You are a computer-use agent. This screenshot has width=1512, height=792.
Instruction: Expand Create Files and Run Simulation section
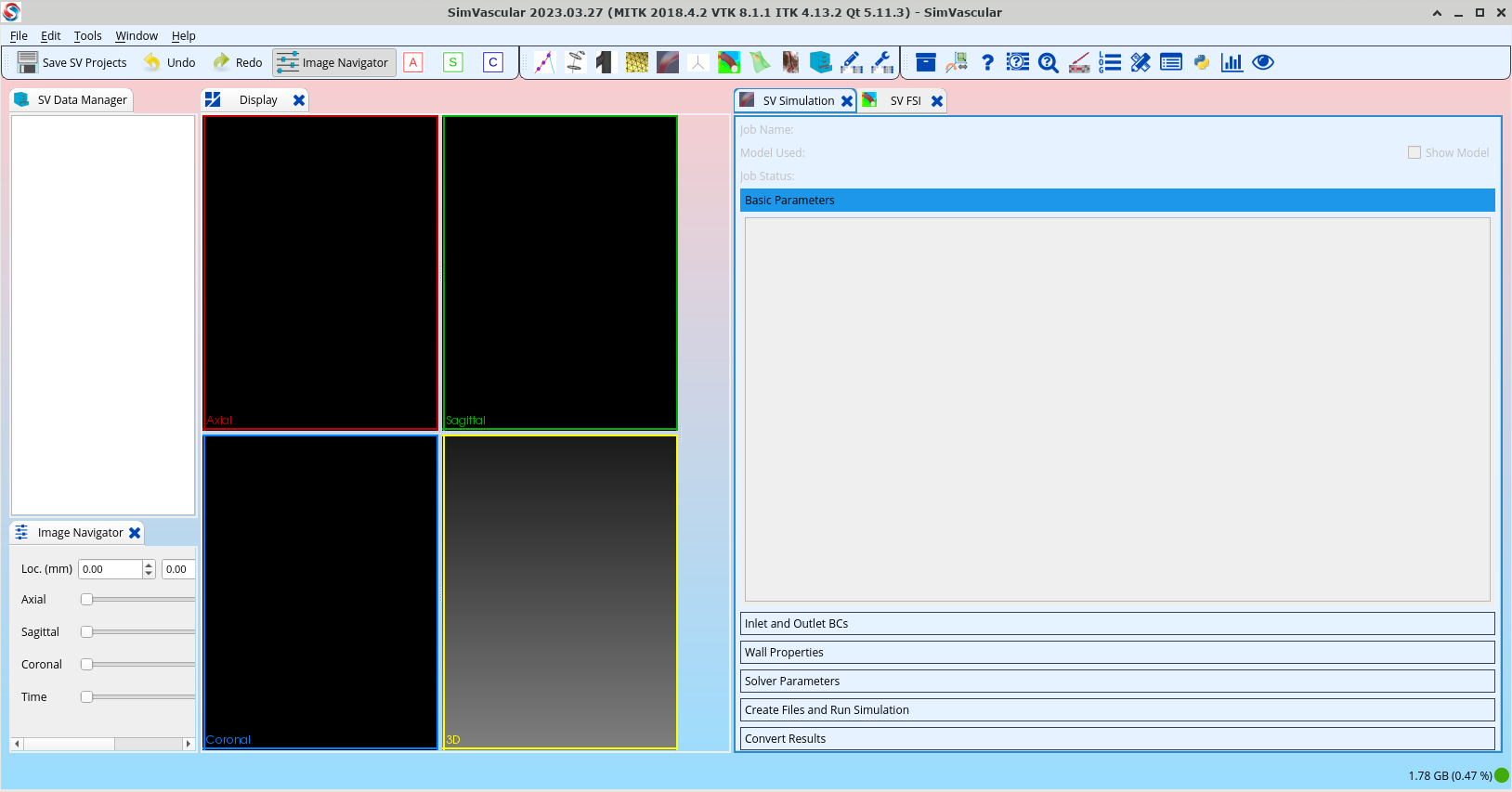click(1117, 709)
